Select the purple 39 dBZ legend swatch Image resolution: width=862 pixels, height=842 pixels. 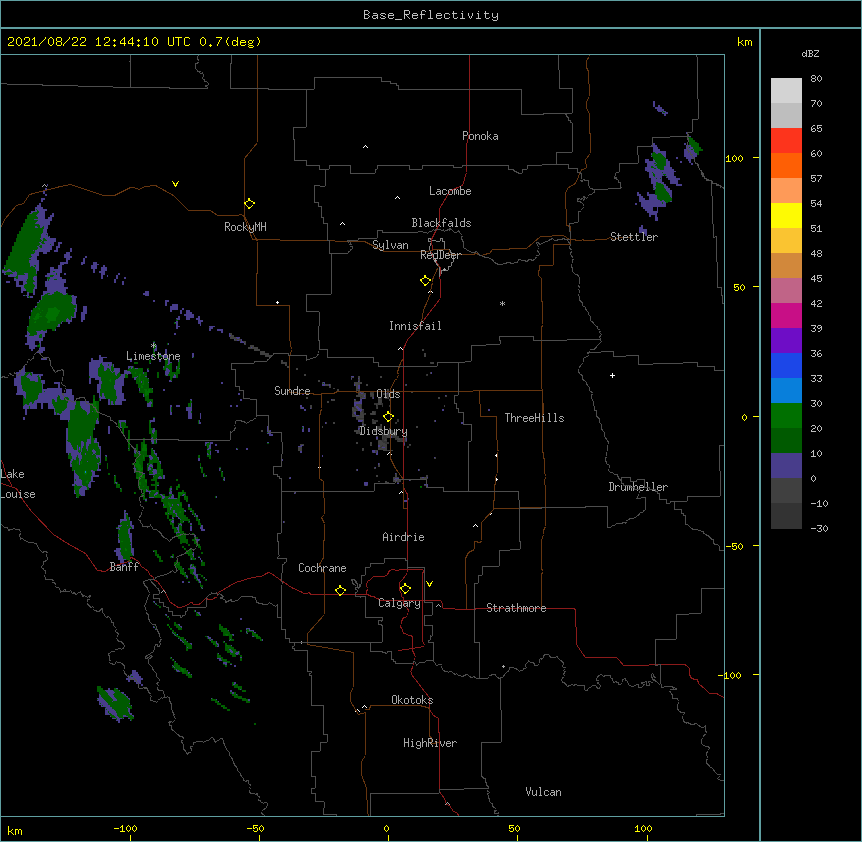pos(786,341)
